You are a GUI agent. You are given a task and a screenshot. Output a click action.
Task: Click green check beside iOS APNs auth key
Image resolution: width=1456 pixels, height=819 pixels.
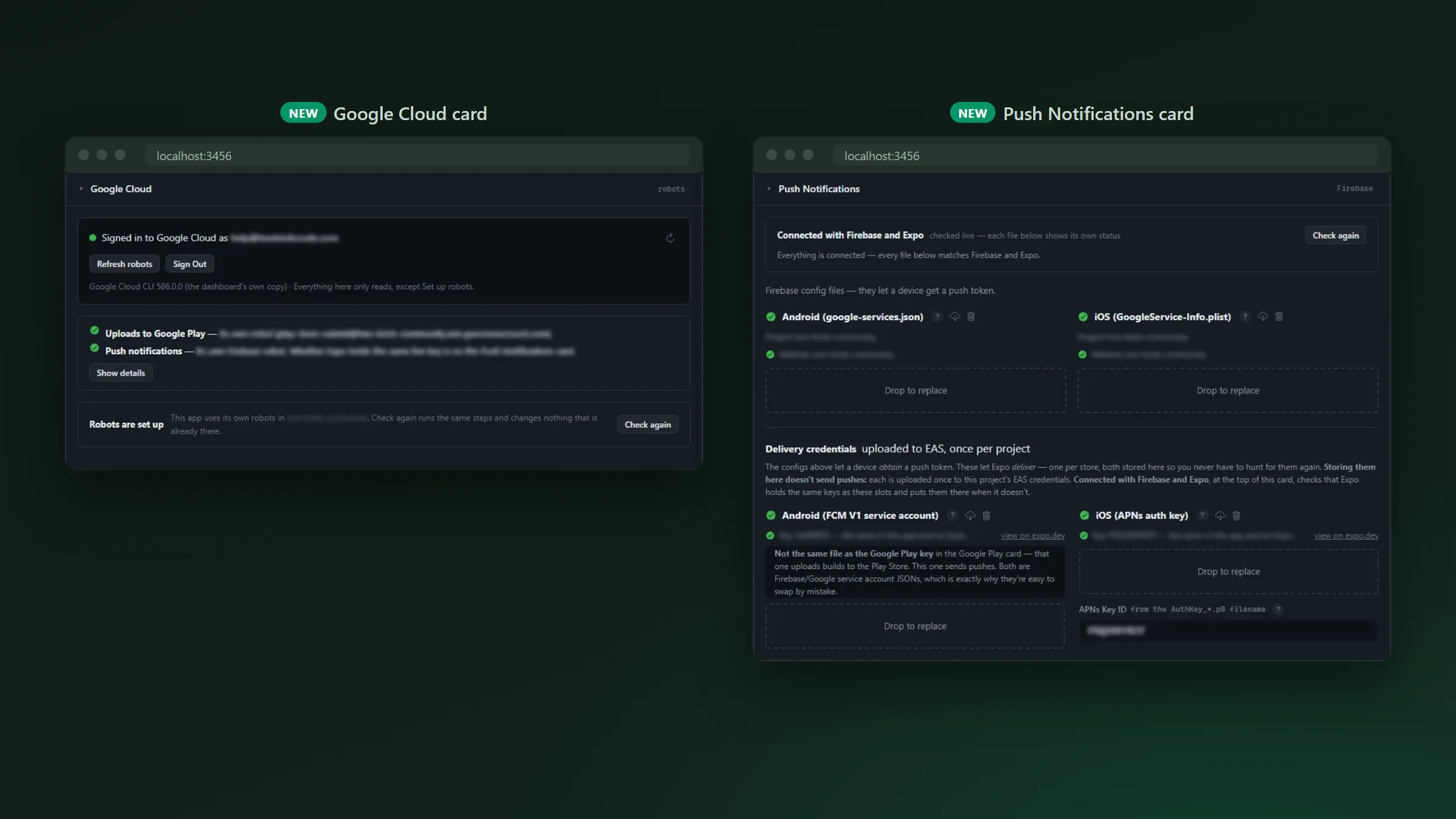click(x=1084, y=516)
